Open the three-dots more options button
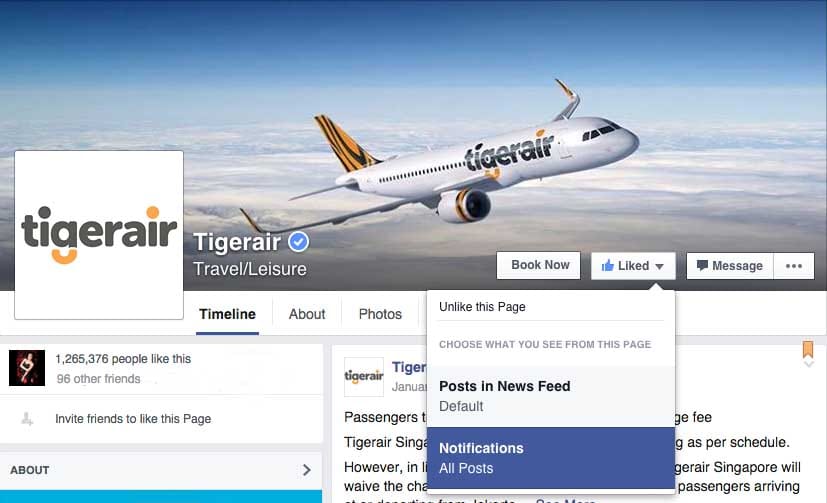The image size is (827, 503). (x=794, y=266)
